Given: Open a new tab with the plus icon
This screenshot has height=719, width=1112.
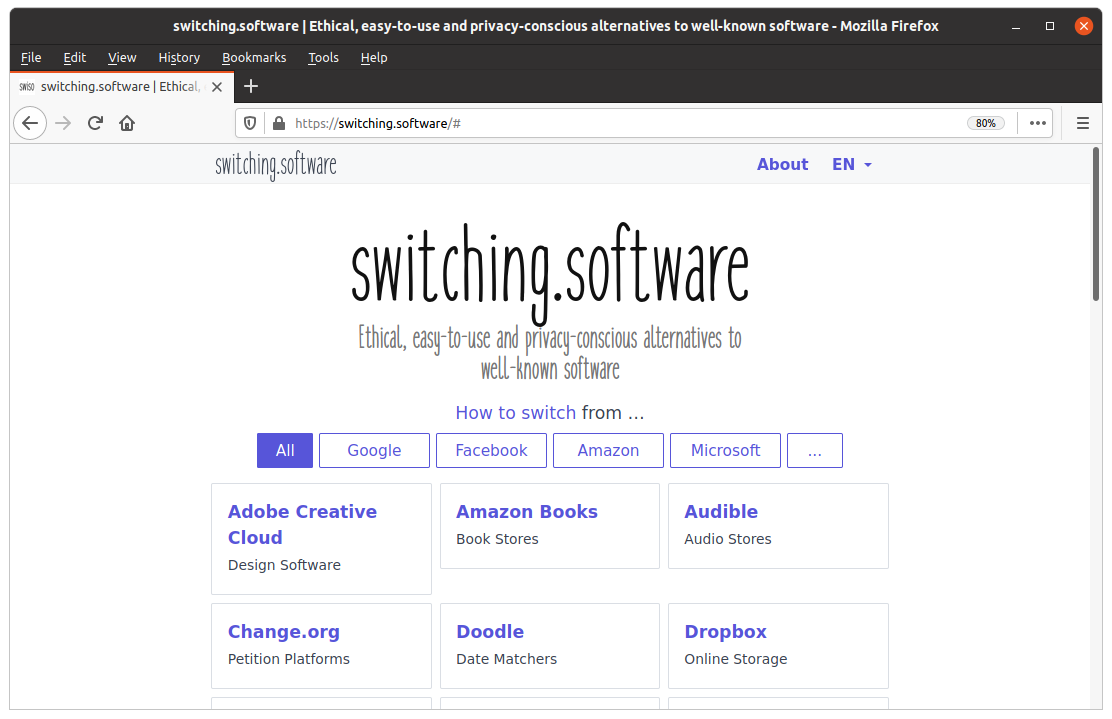Looking at the screenshot, I should pyautogui.click(x=250, y=87).
